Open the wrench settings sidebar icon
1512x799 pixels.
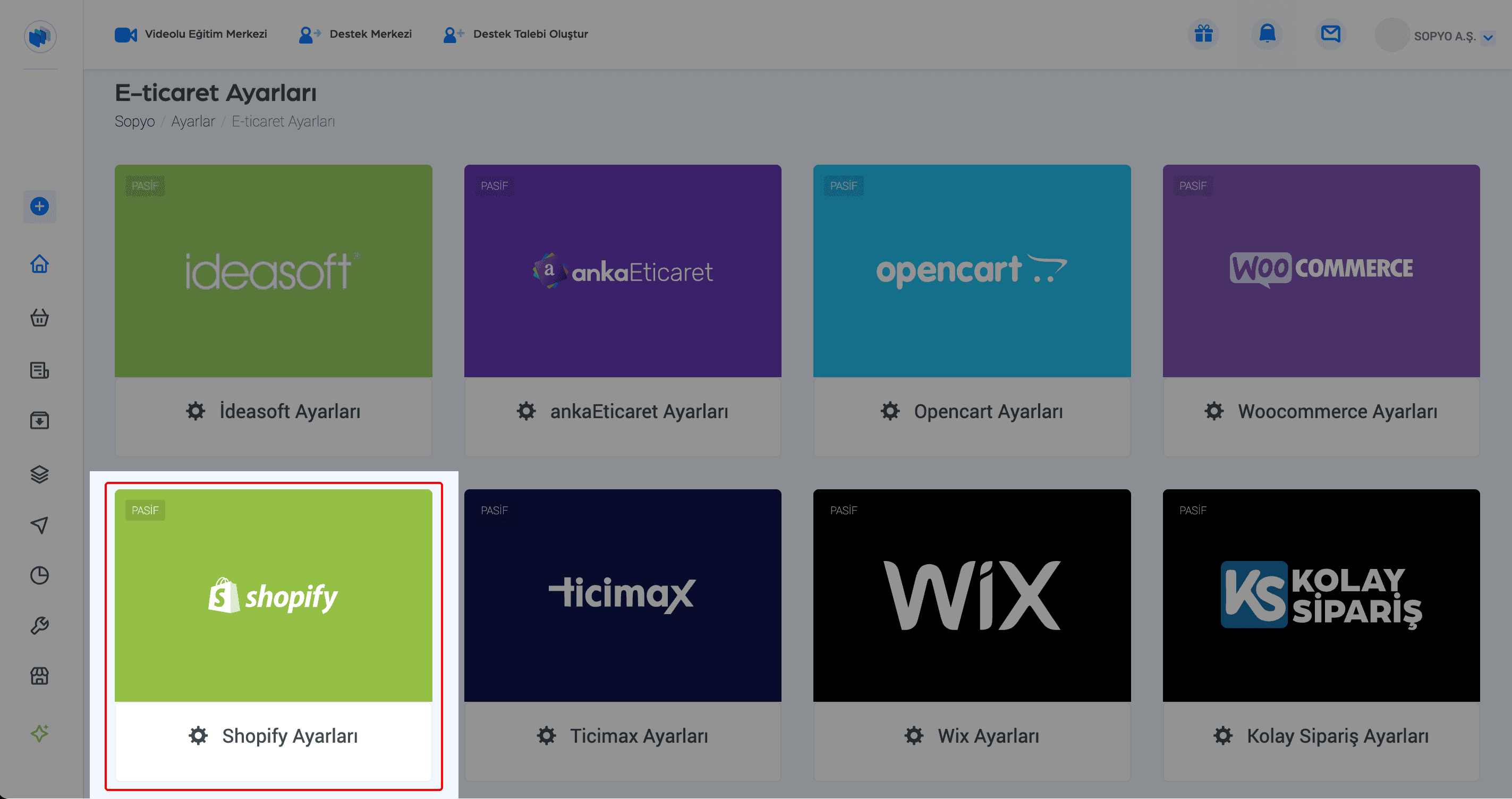pyautogui.click(x=39, y=625)
